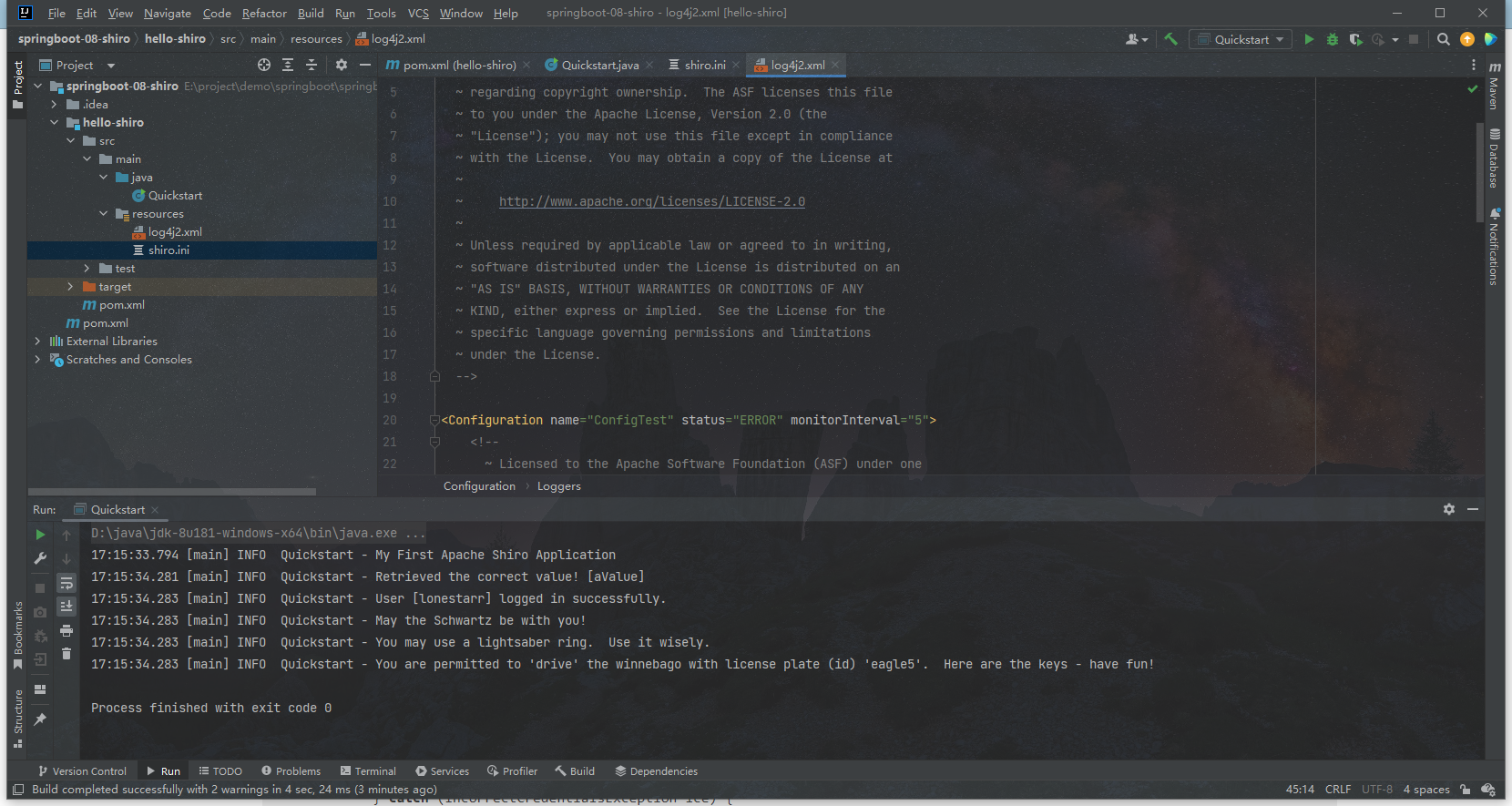Click Loggers breadcrumb in editor
Screen dimensions: 1512x806
click(558, 486)
